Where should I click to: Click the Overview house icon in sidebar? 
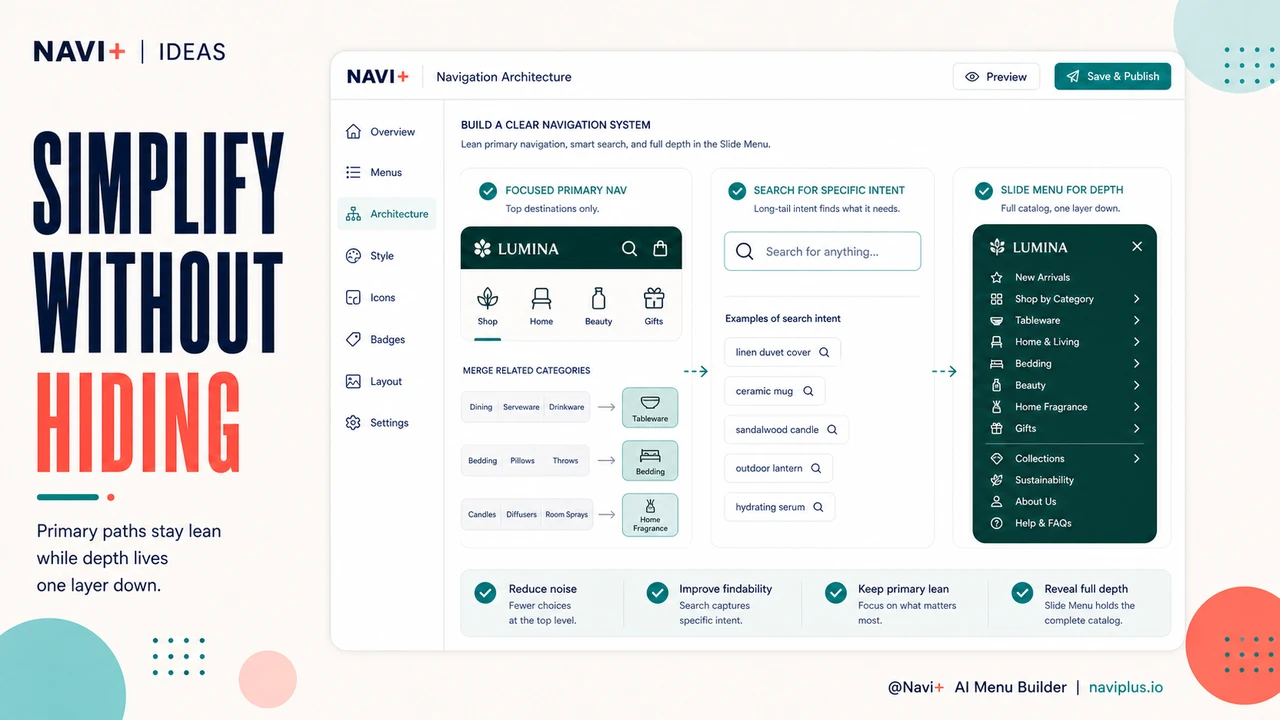(353, 132)
